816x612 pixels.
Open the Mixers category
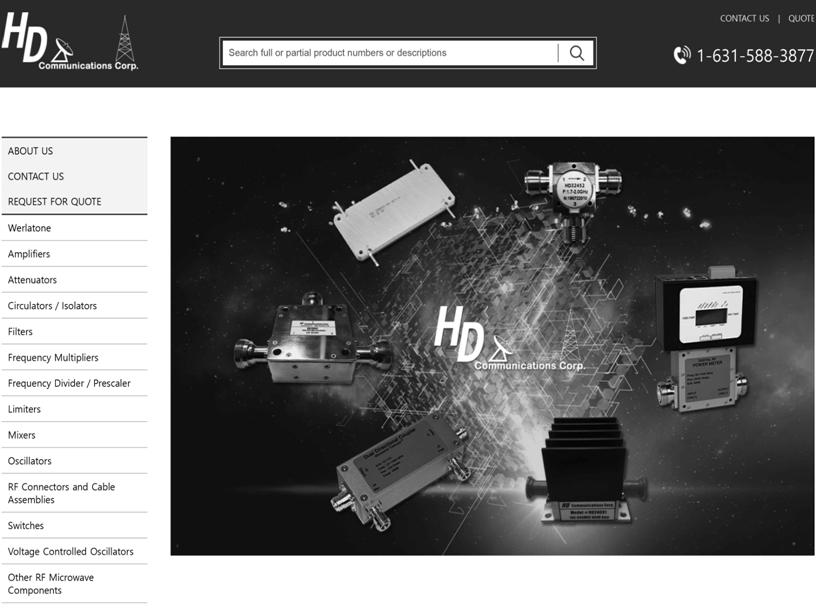click(x=74, y=435)
